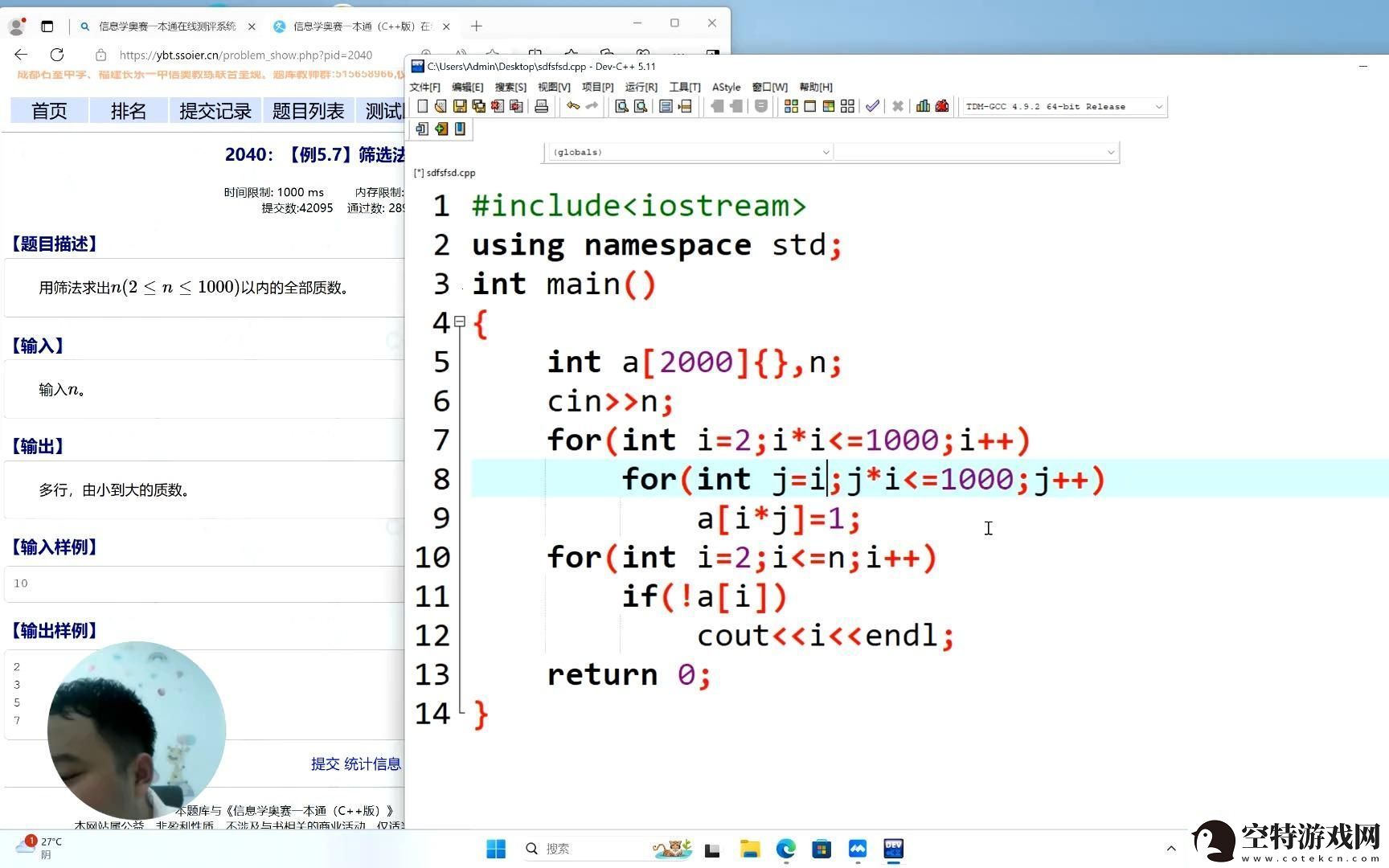Click the Close All files toolbar icon
This screenshot has height=868, width=1389.
click(517, 106)
